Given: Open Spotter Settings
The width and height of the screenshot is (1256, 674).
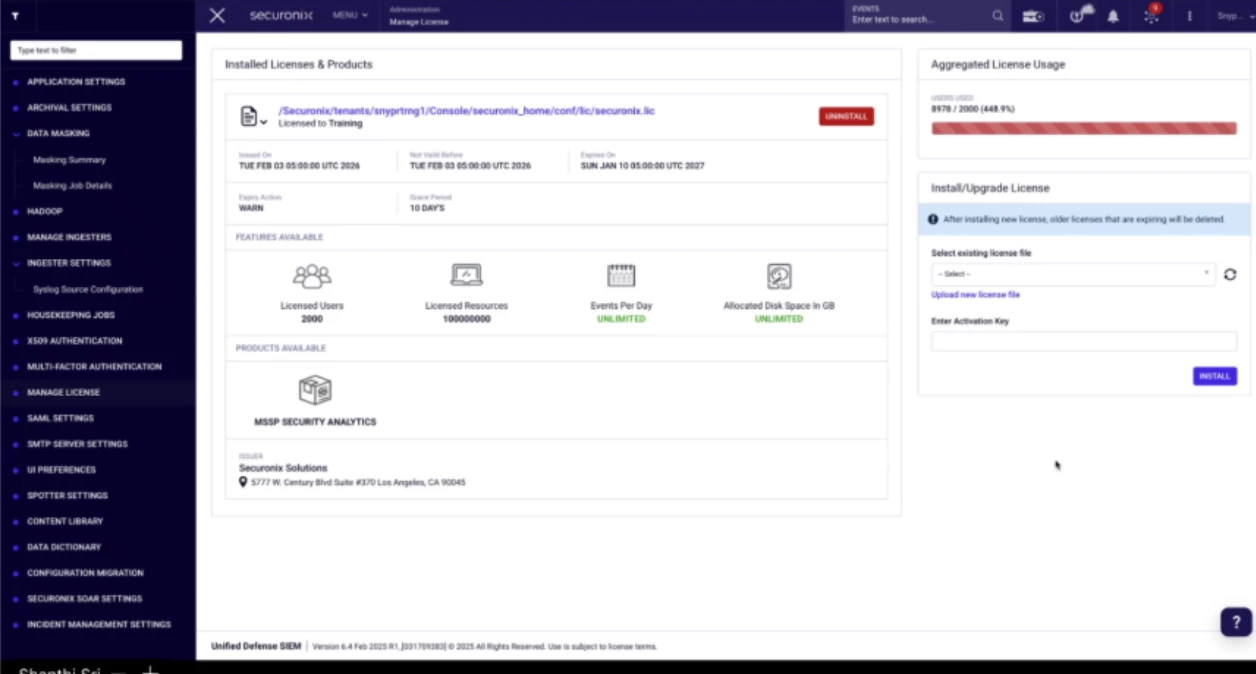Looking at the screenshot, I should (x=67, y=496).
